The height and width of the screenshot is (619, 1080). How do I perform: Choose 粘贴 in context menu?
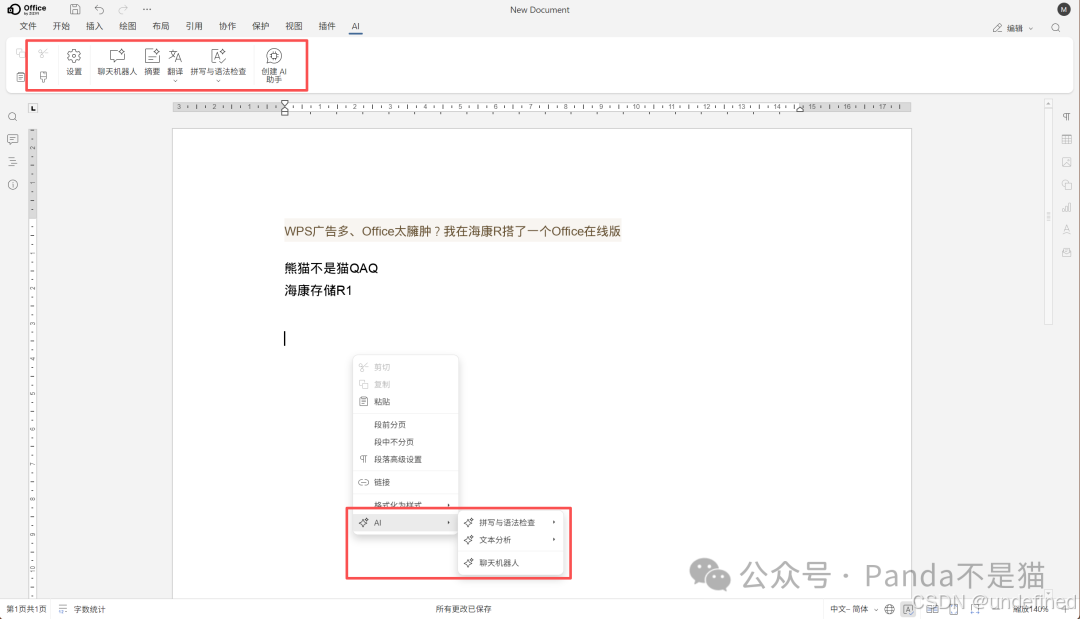[405, 401]
